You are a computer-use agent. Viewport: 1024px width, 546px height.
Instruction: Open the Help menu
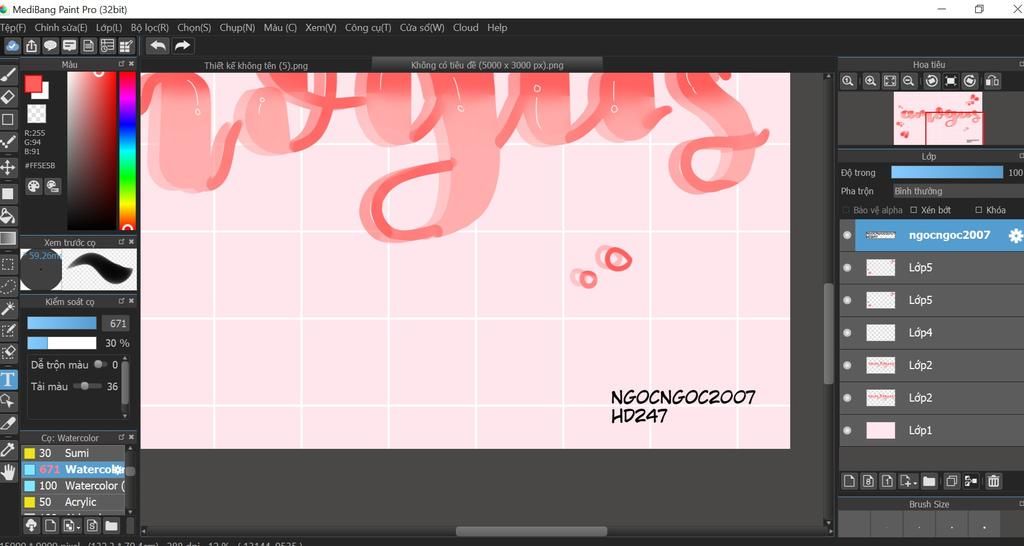point(497,27)
